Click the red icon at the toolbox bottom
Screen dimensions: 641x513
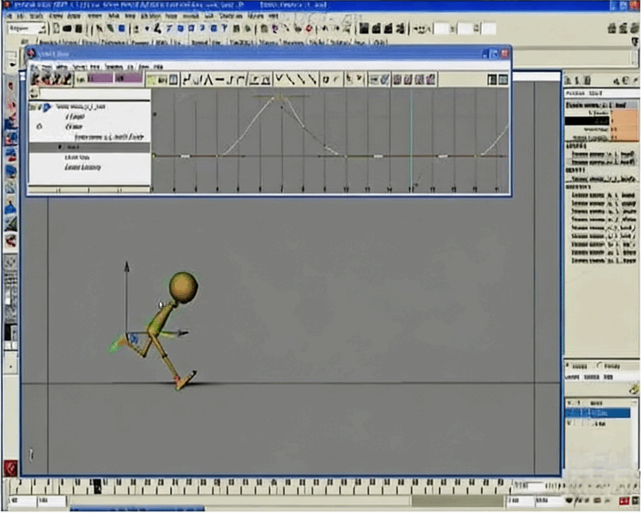point(11,466)
